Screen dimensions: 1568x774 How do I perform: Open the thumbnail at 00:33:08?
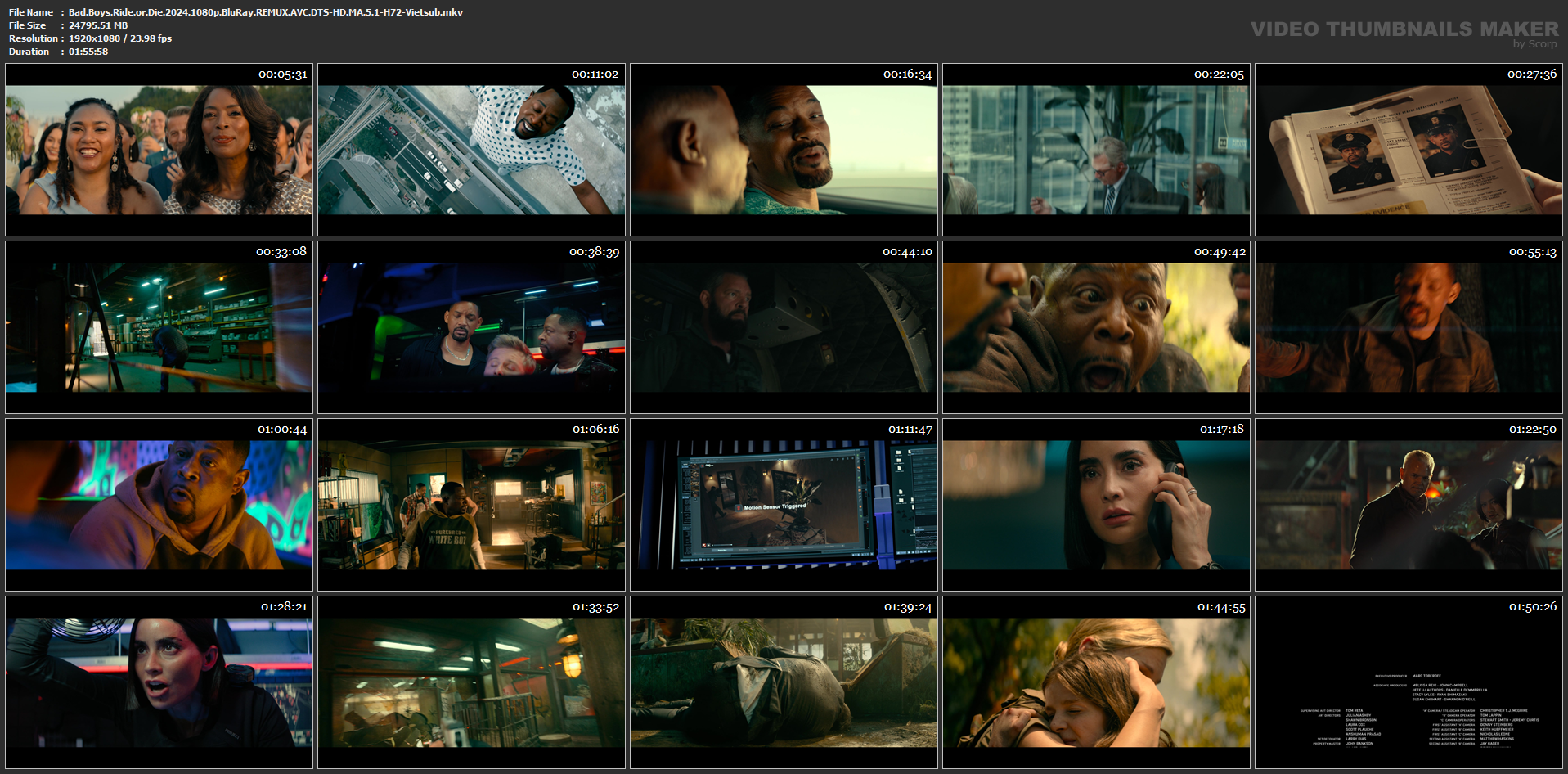pyautogui.click(x=159, y=327)
